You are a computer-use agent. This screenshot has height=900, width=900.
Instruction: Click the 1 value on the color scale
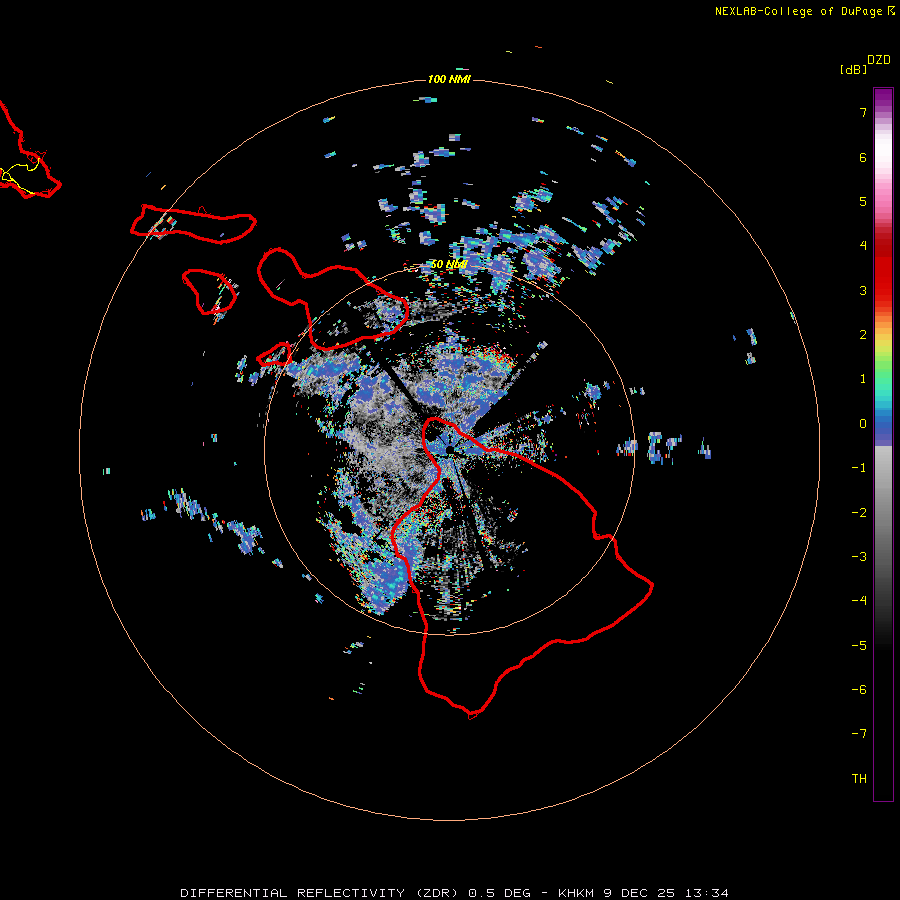coord(863,379)
